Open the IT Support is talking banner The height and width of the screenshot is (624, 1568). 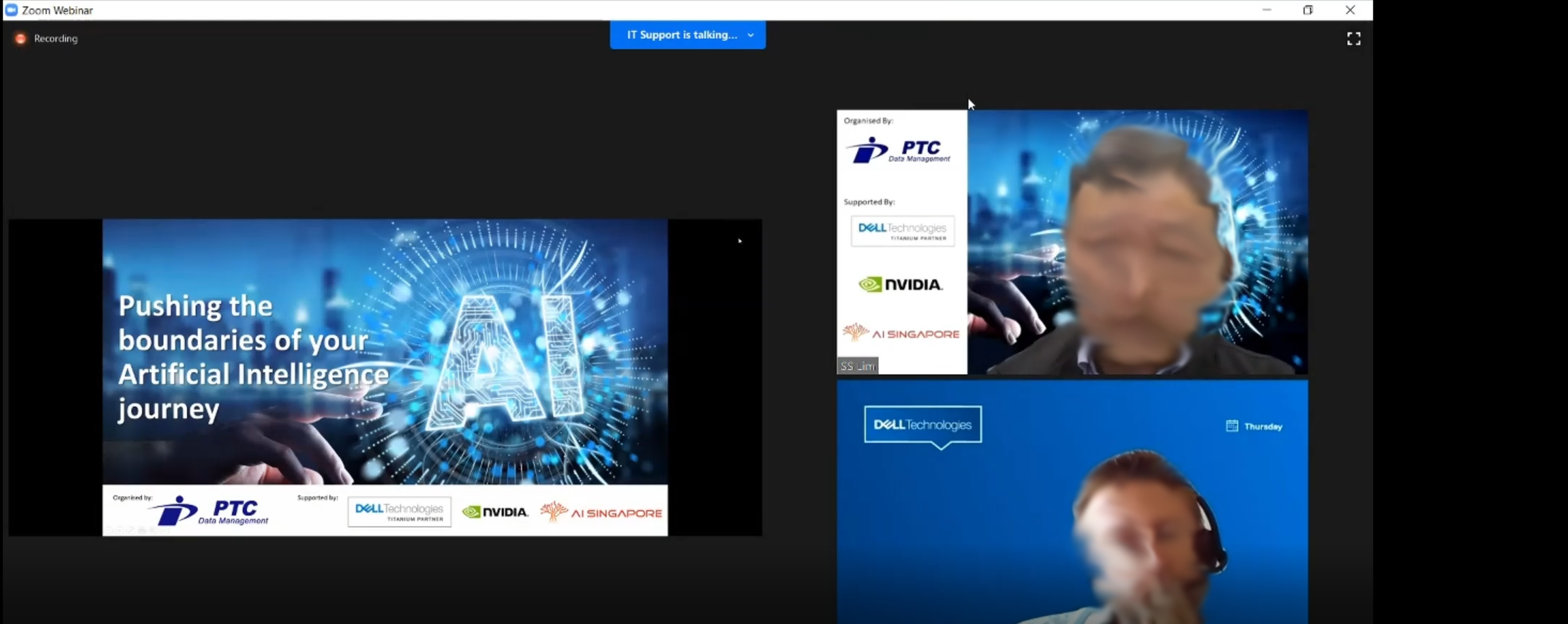click(x=688, y=35)
